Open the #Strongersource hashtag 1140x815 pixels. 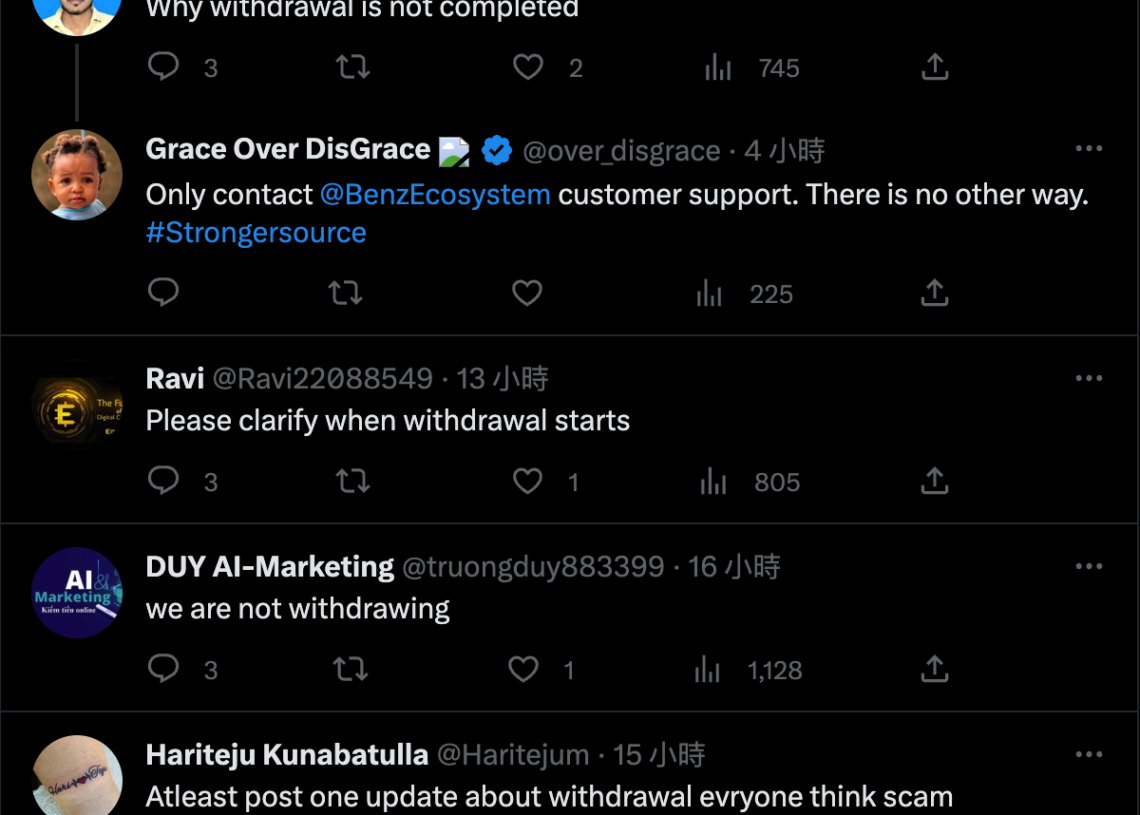256,233
